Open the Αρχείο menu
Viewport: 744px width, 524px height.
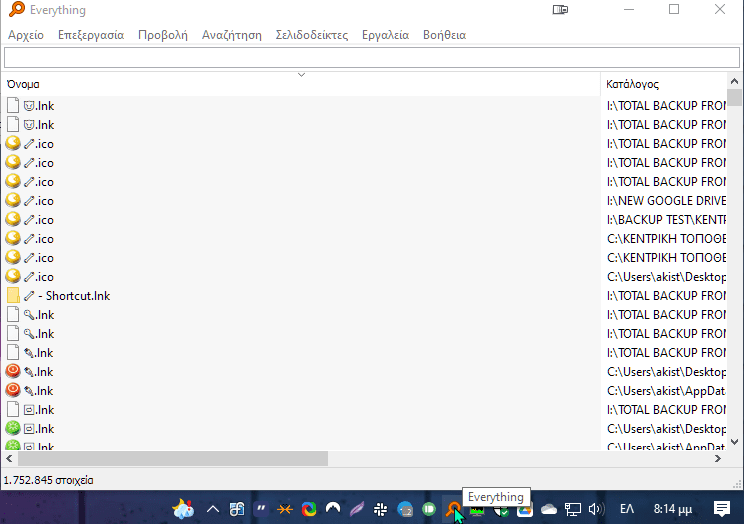[26, 35]
